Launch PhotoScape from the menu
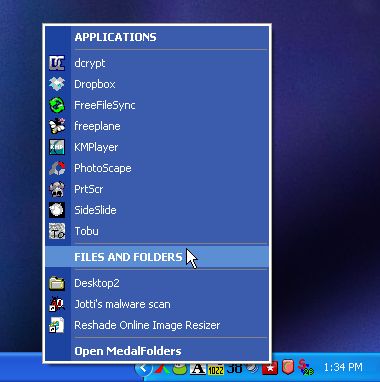 (157, 168)
